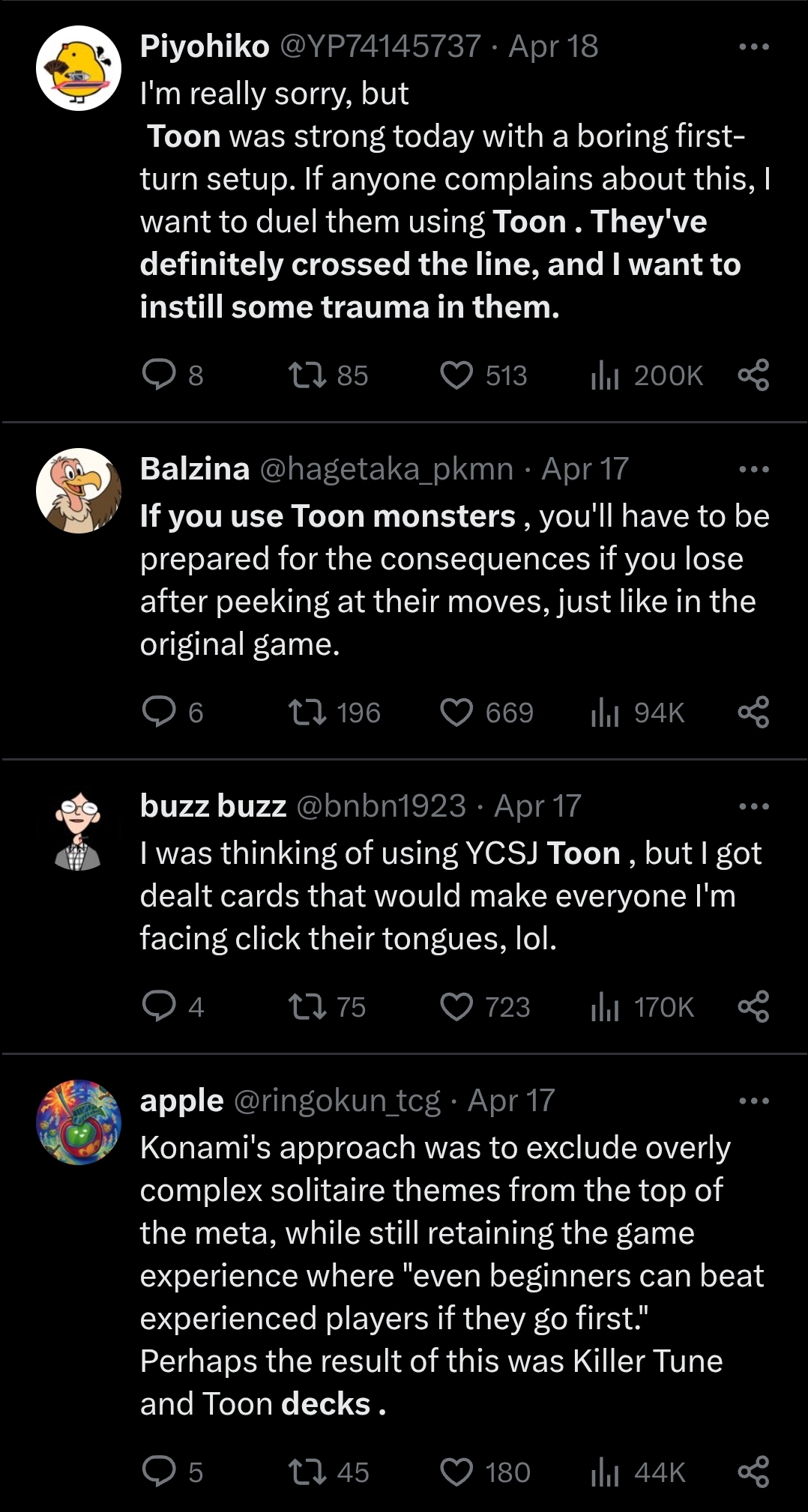
Task: Retweet Piyohiko's tweet with 85 reposts
Action: coord(308,375)
